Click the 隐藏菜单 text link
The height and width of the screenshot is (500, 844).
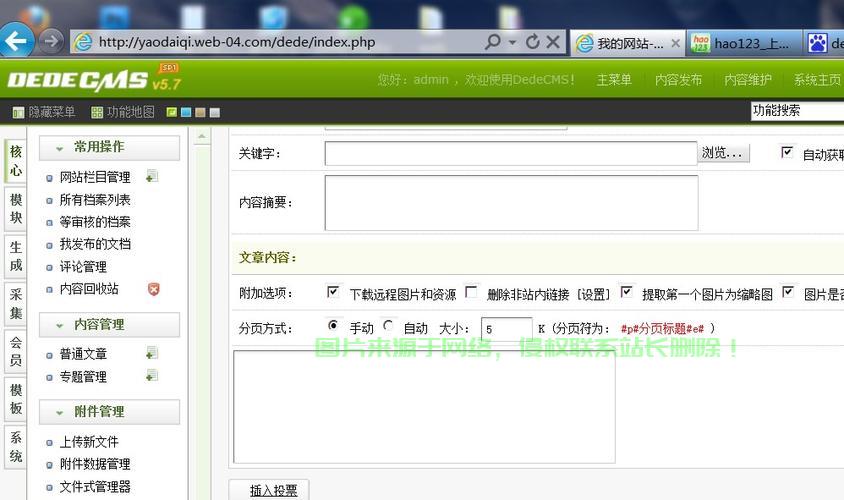(x=52, y=112)
